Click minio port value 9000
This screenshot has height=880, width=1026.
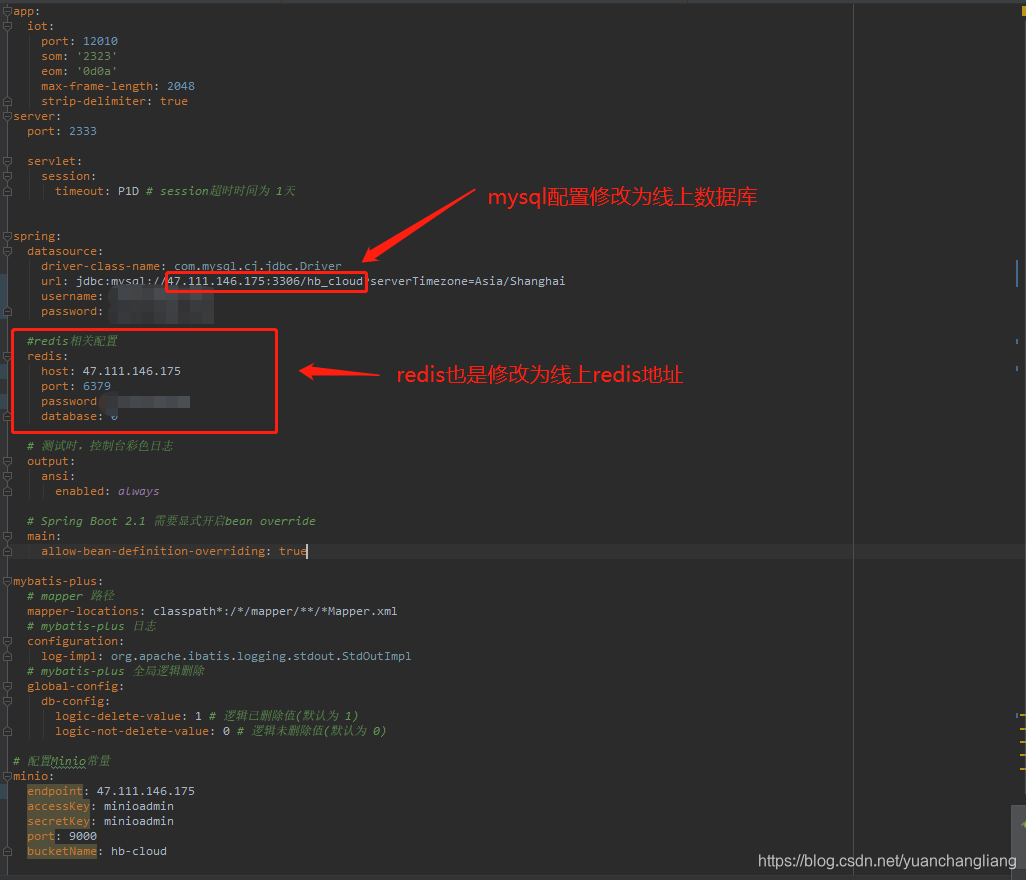point(83,836)
